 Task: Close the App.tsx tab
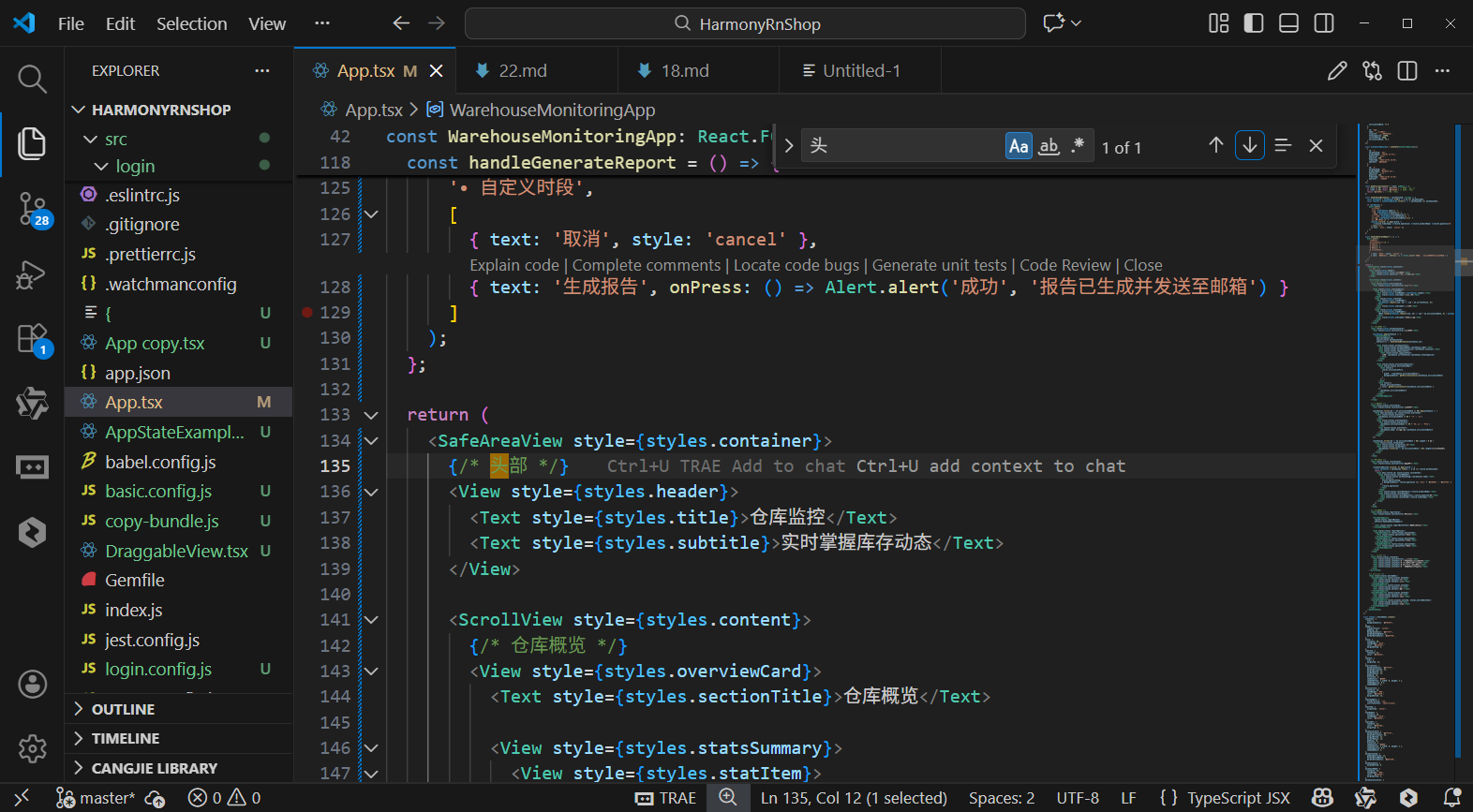(x=437, y=71)
